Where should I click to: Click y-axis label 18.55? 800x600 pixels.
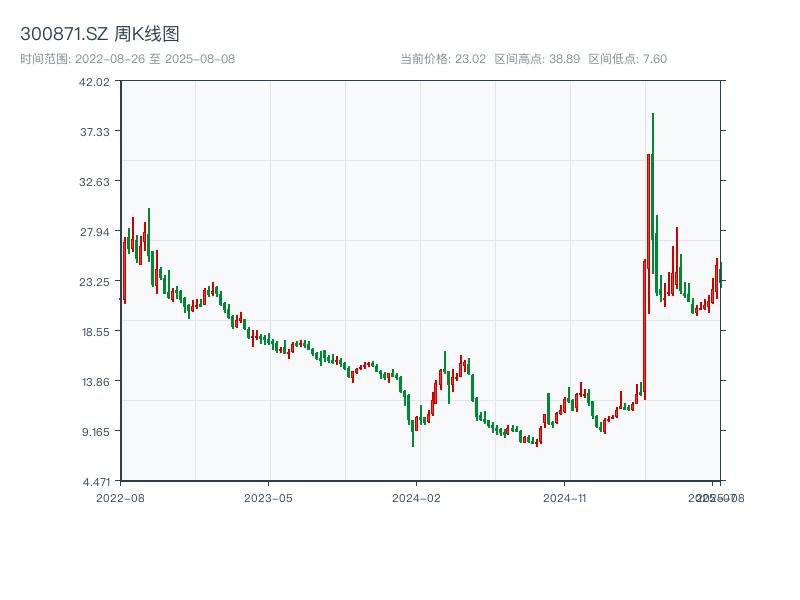pyautogui.click(x=95, y=332)
